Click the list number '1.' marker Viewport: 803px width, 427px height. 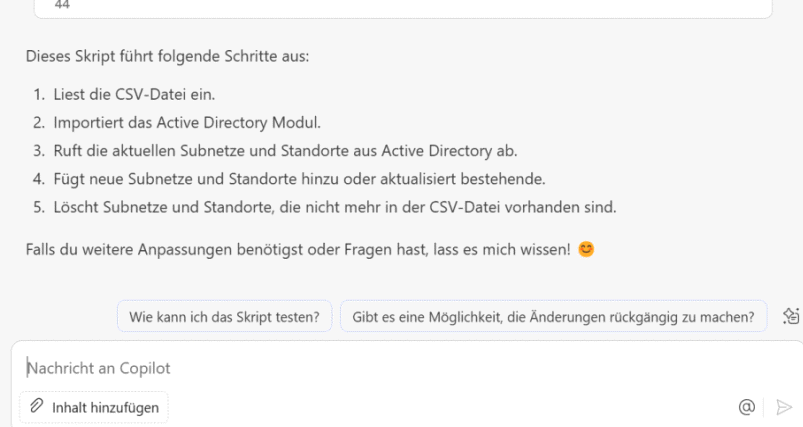(39, 95)
